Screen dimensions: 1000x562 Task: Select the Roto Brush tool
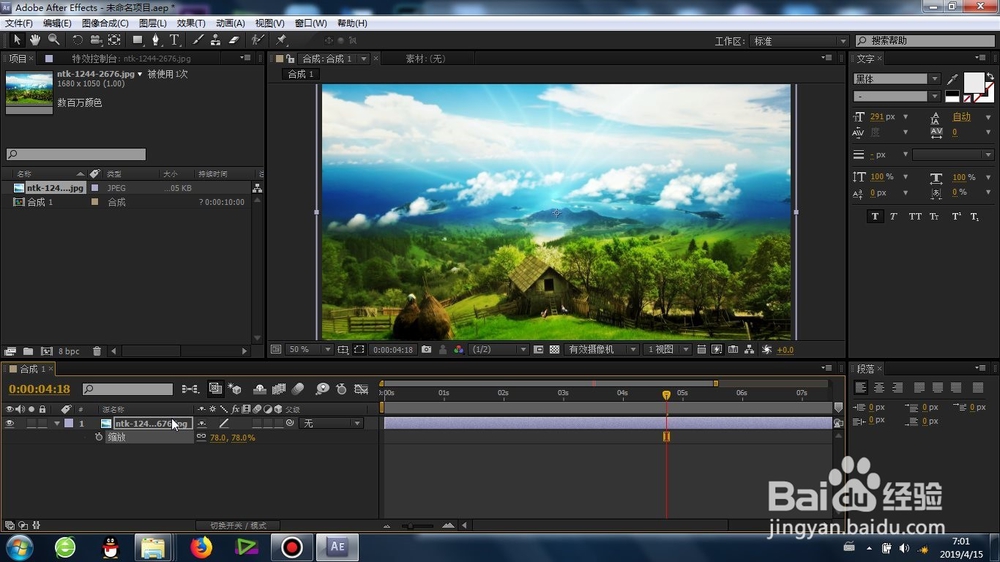tap(257, 40)
